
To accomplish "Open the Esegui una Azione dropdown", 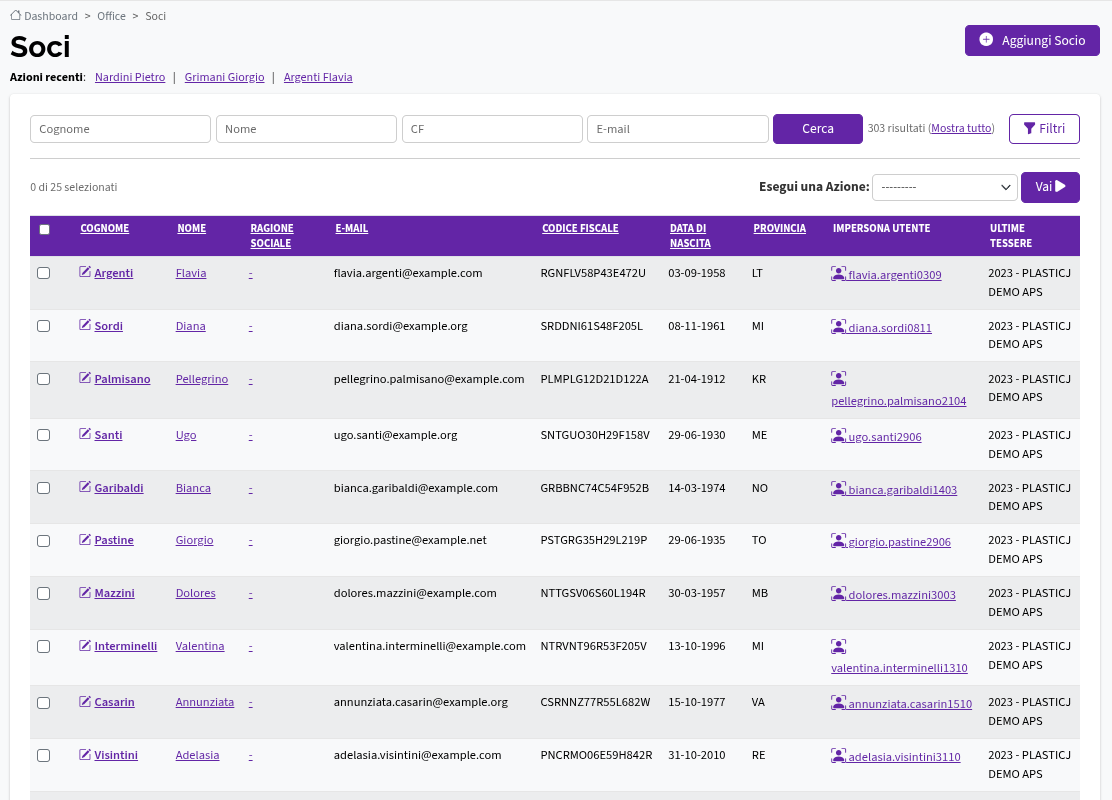I will click(x=945, y=187).
